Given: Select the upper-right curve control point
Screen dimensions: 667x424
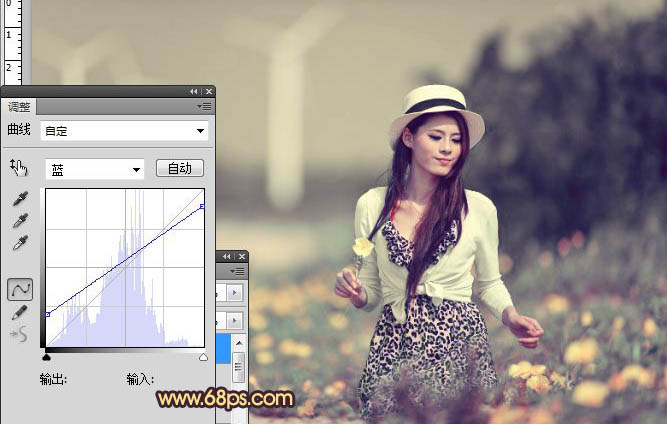Looking at the screenshot, I should [202, 207].
